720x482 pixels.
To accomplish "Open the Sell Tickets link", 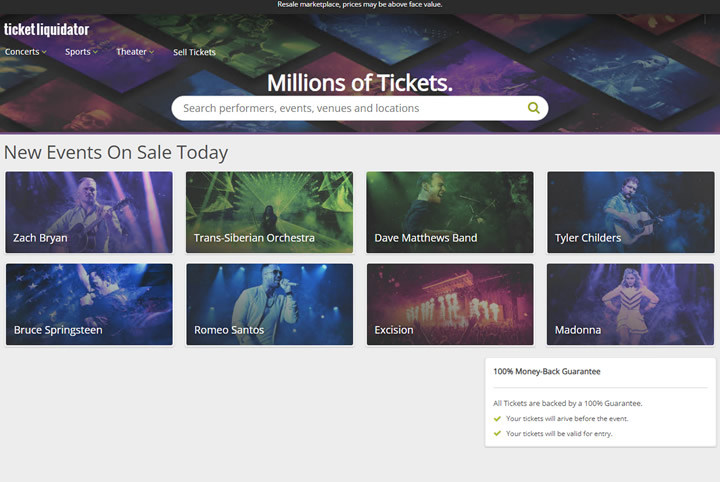I will 194,52.
